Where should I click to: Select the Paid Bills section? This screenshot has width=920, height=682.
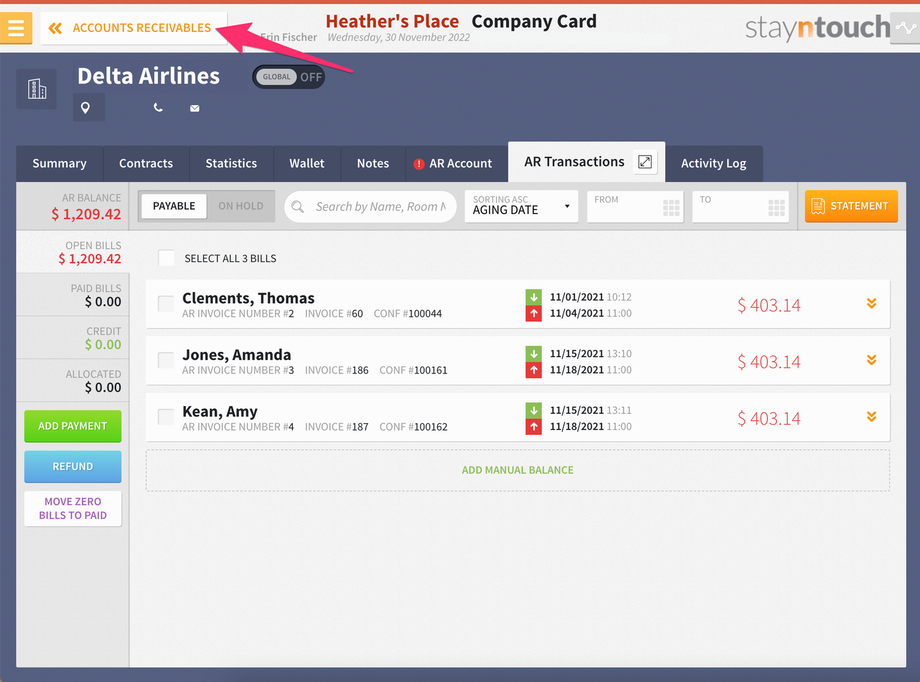click(73, 295)
